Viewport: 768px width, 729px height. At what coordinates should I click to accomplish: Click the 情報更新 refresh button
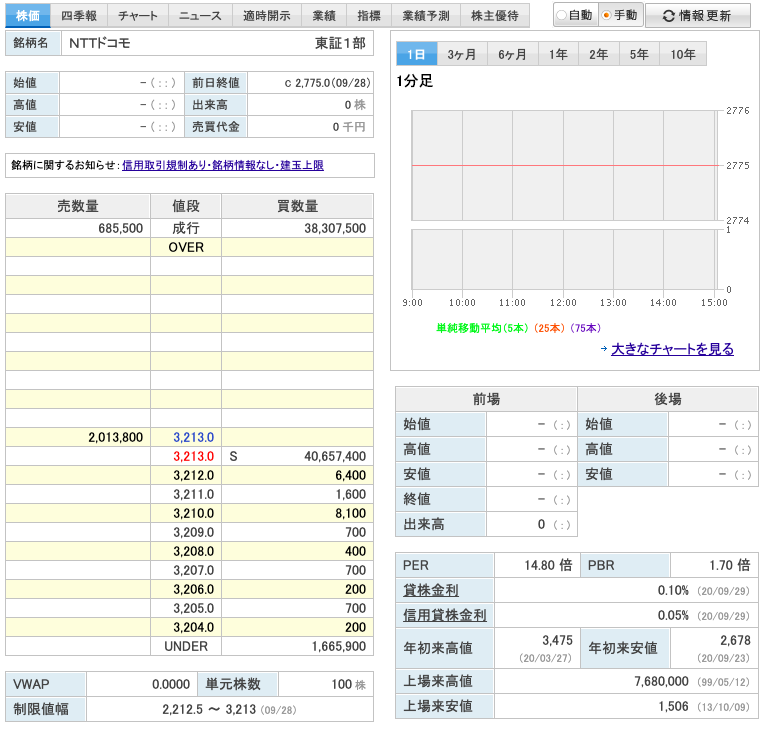click(x=697, y=16)
